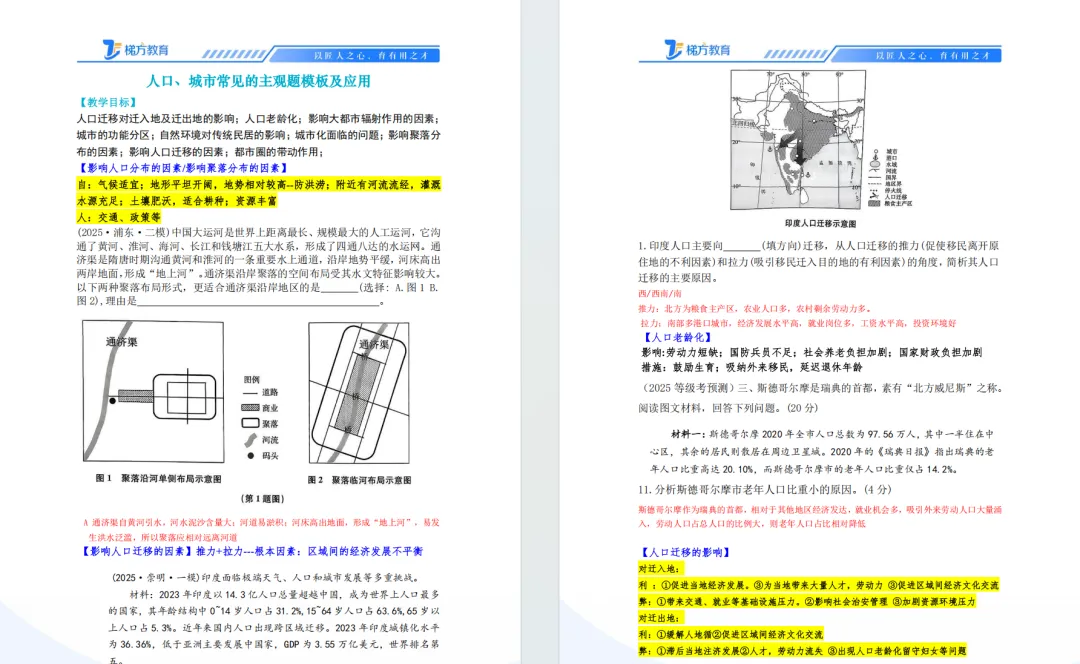Click the caption 图2 聚落临河布局示意图

tap(359, 479)
